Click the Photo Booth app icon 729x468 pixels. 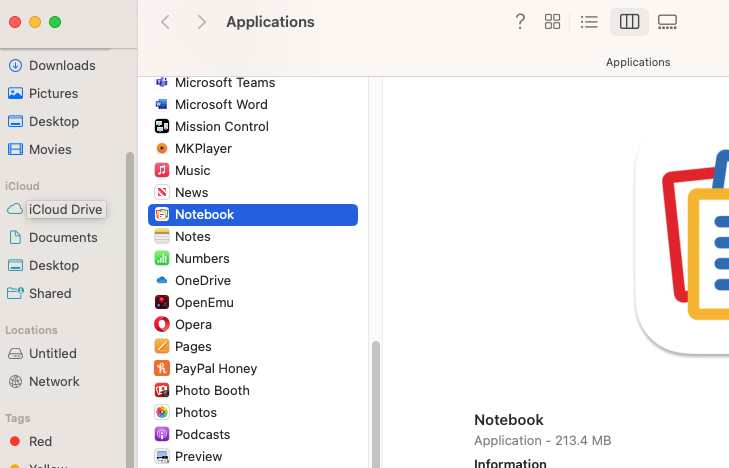pos(162,390)
